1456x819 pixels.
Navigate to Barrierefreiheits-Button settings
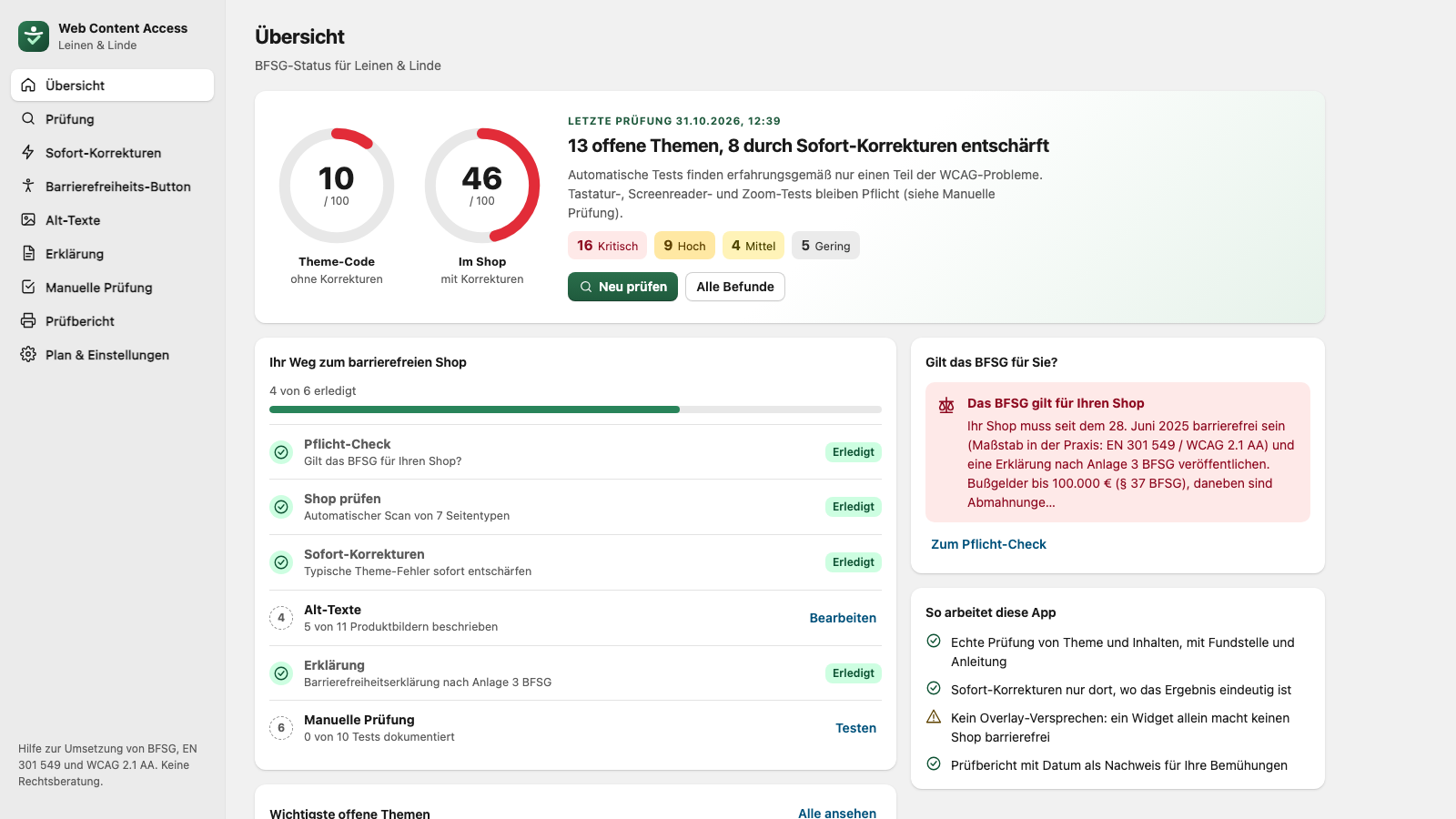coord(112,186)
